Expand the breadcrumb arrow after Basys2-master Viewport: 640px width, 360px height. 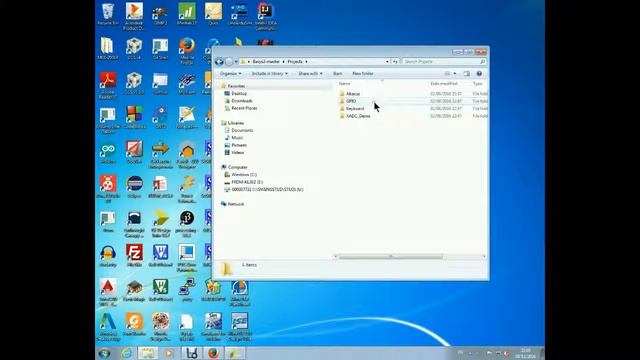[x=283, y=62]
